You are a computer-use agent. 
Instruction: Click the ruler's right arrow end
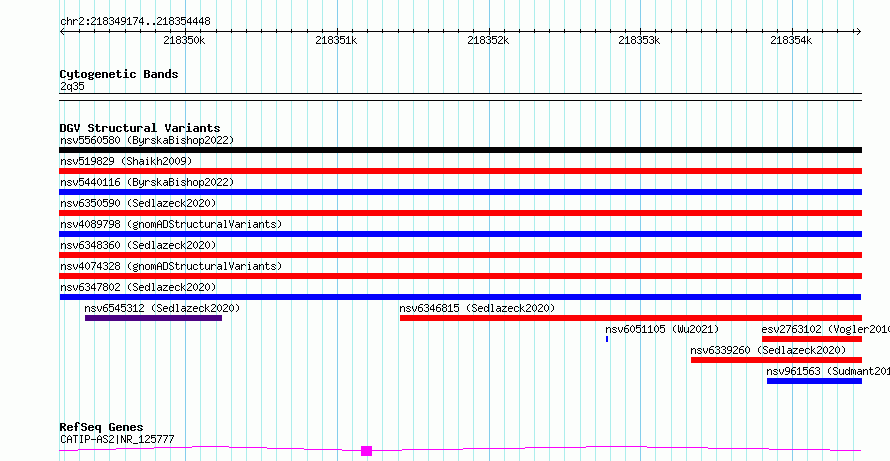pyautogui.click(x=858, y=32)
